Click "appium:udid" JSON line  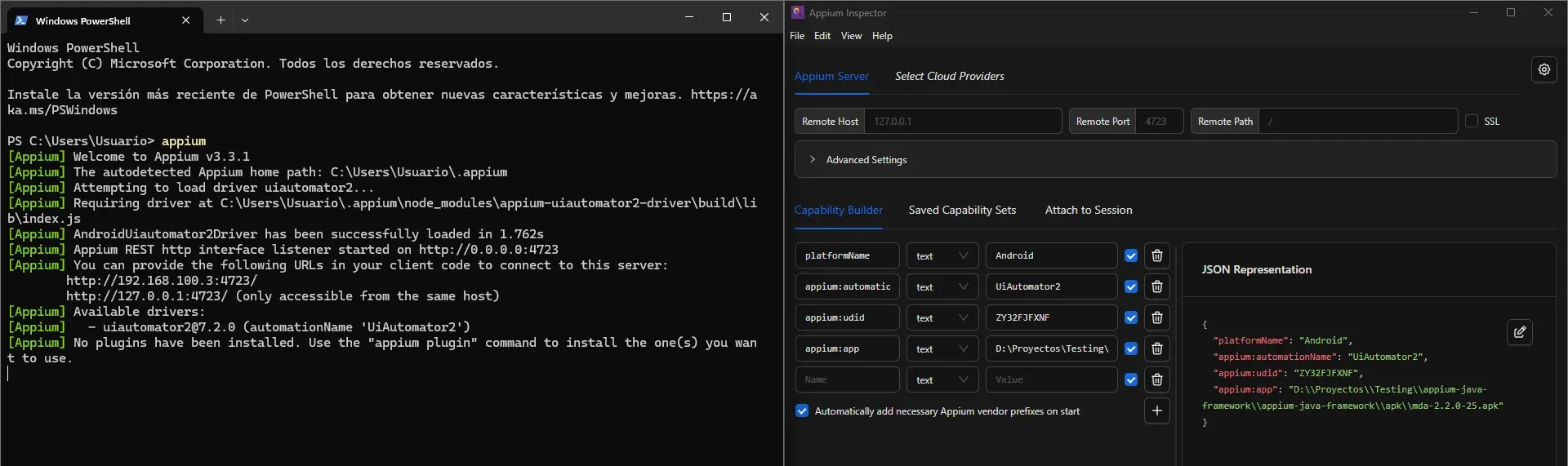tap(1289, 373)
